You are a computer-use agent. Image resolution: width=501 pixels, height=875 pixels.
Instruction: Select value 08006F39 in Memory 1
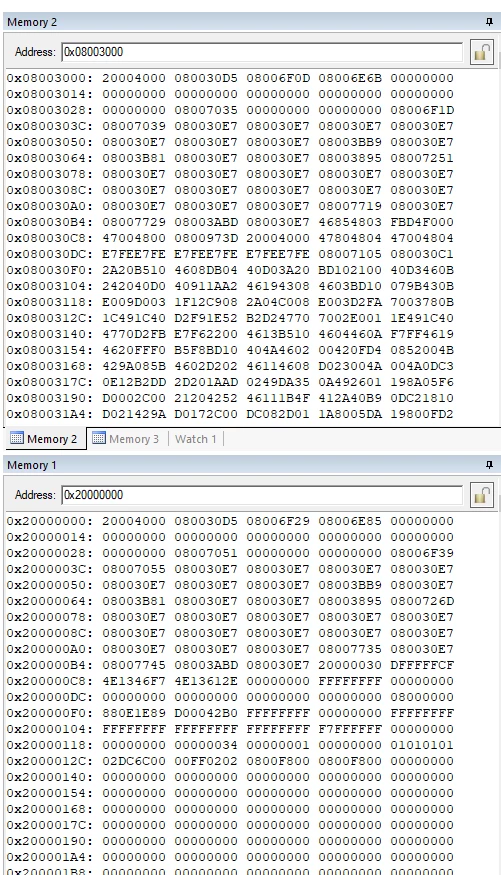422,553
